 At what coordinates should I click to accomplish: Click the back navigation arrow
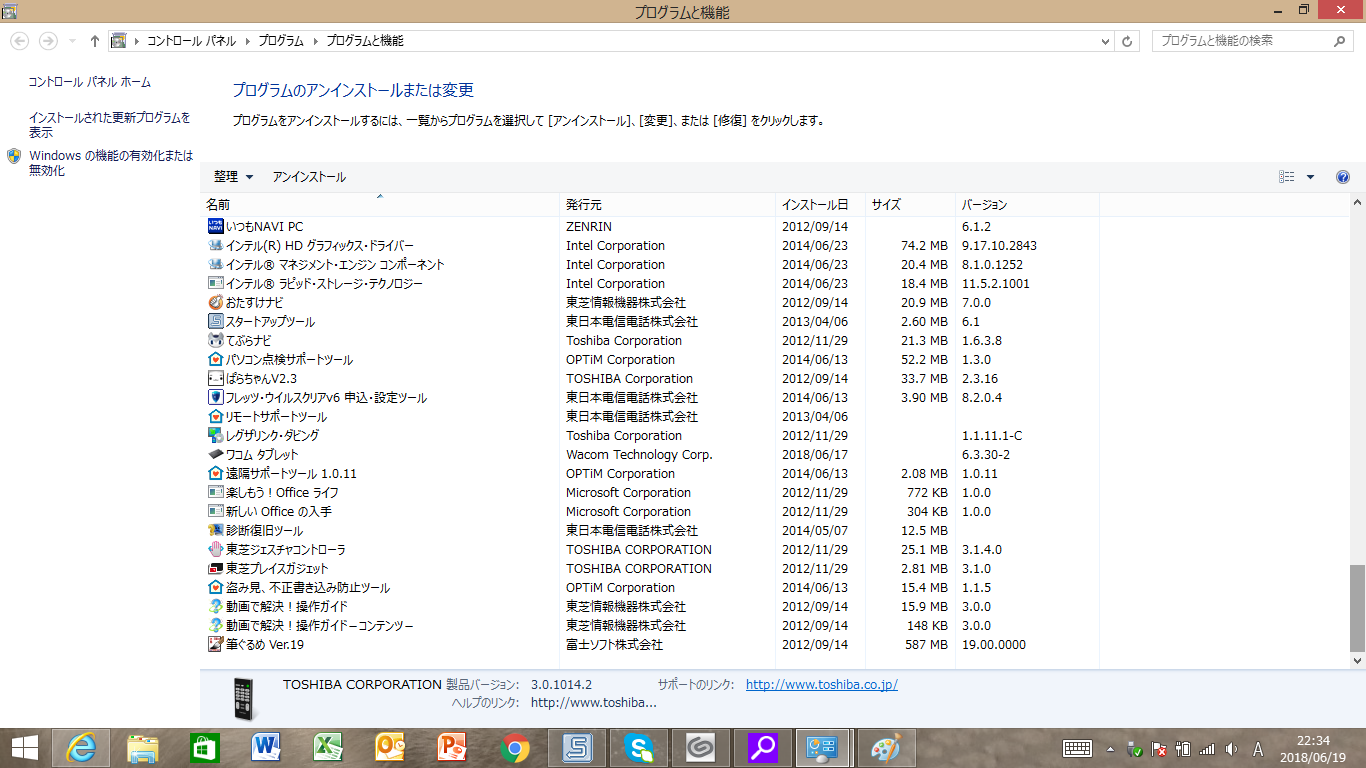(19, 41)
